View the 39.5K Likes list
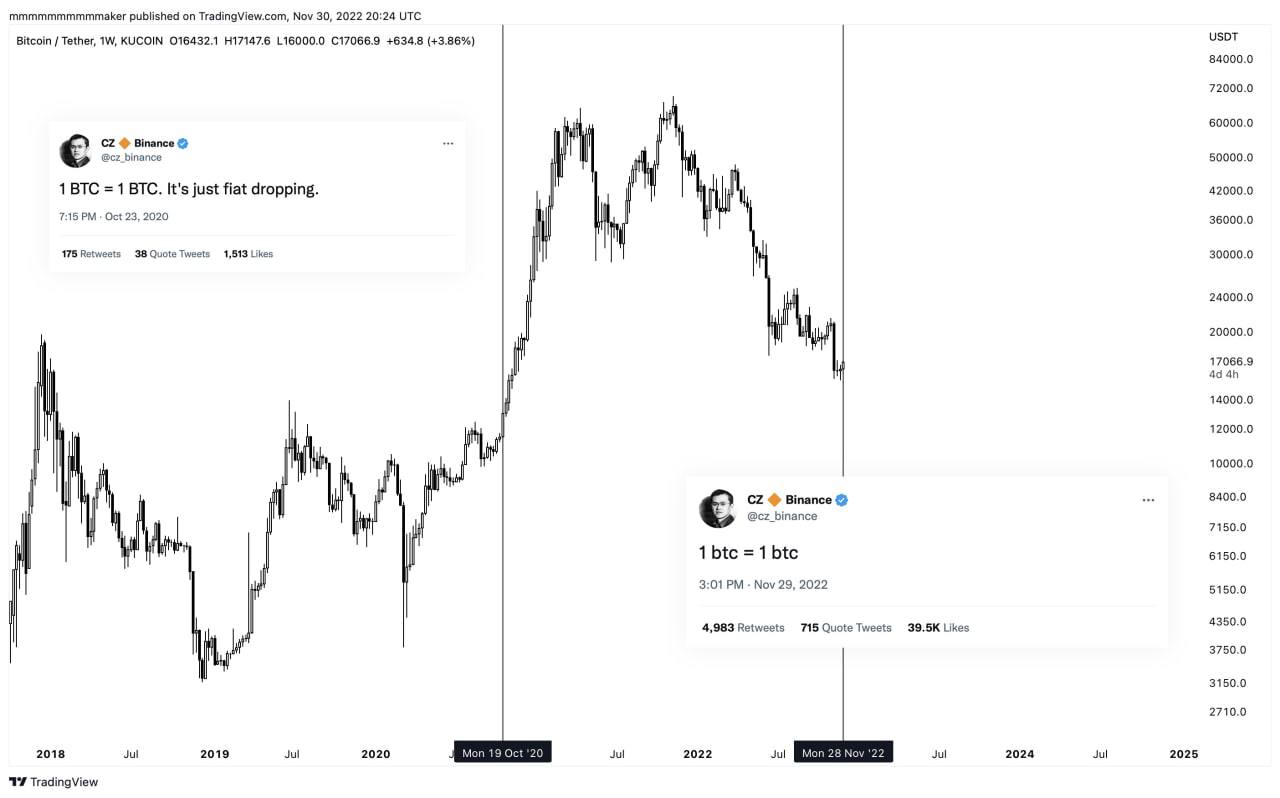 pyautogui.click(x=937, y=628)
